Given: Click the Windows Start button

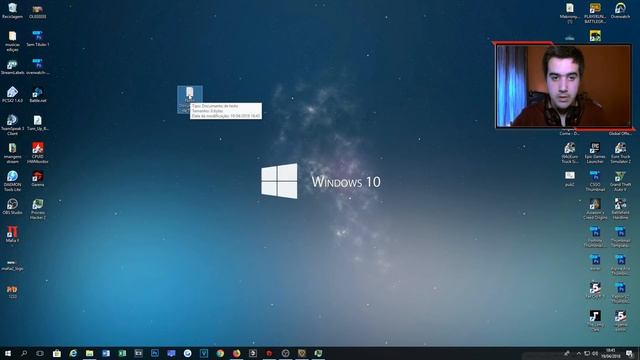Looking at the screenshot, I should coord(8,353).
